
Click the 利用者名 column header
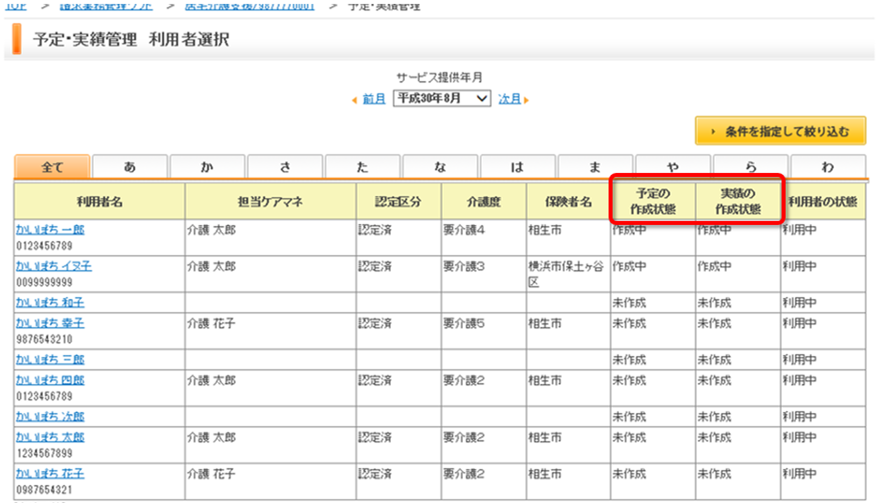point(99,202)
